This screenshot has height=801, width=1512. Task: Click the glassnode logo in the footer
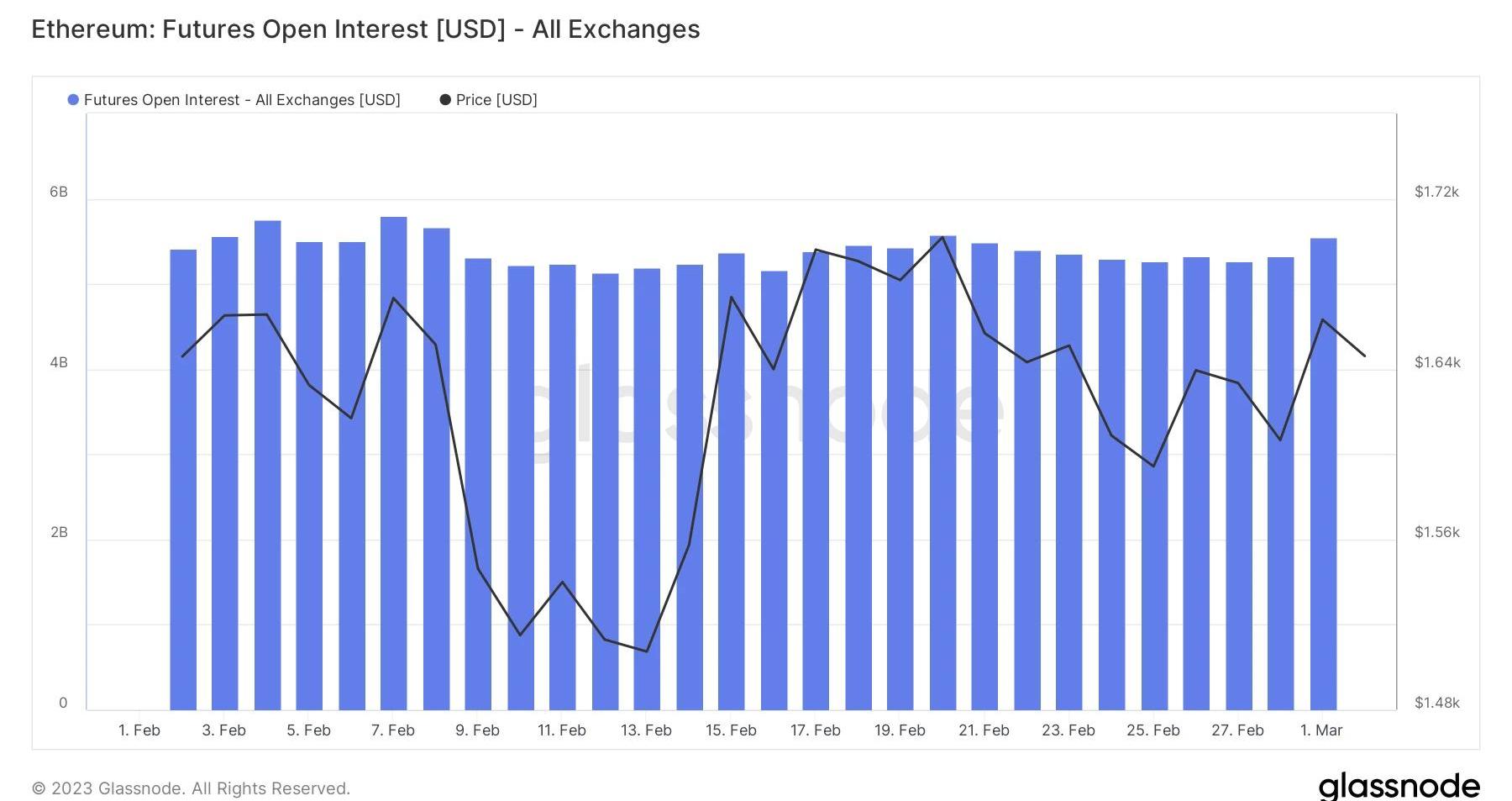[x=1399, y=786]
